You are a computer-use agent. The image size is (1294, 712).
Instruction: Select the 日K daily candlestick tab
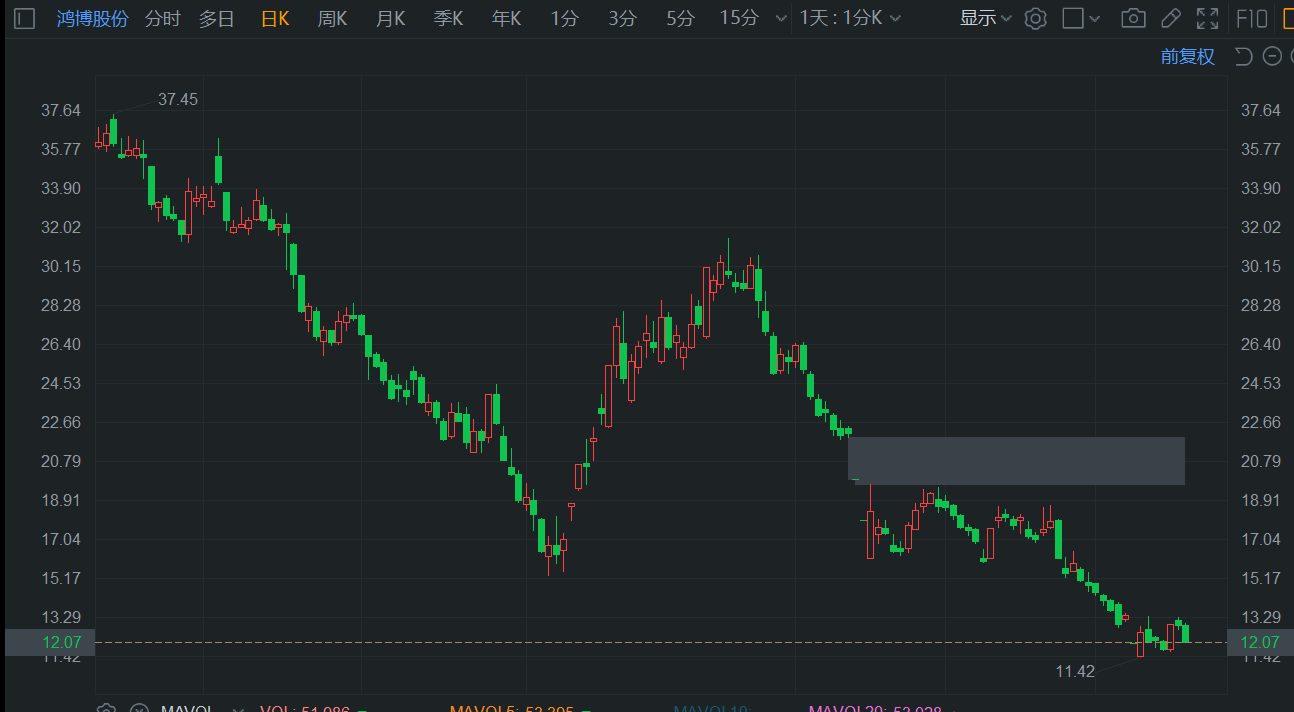pos(274,18)
